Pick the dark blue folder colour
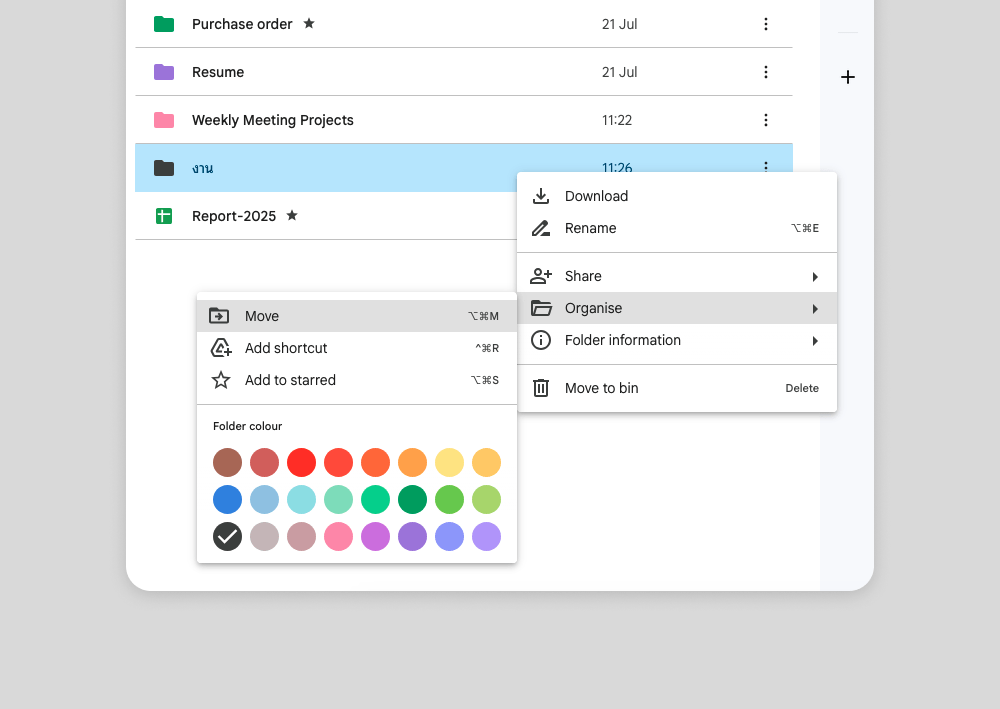1000x709 pixels. point(228,500)
